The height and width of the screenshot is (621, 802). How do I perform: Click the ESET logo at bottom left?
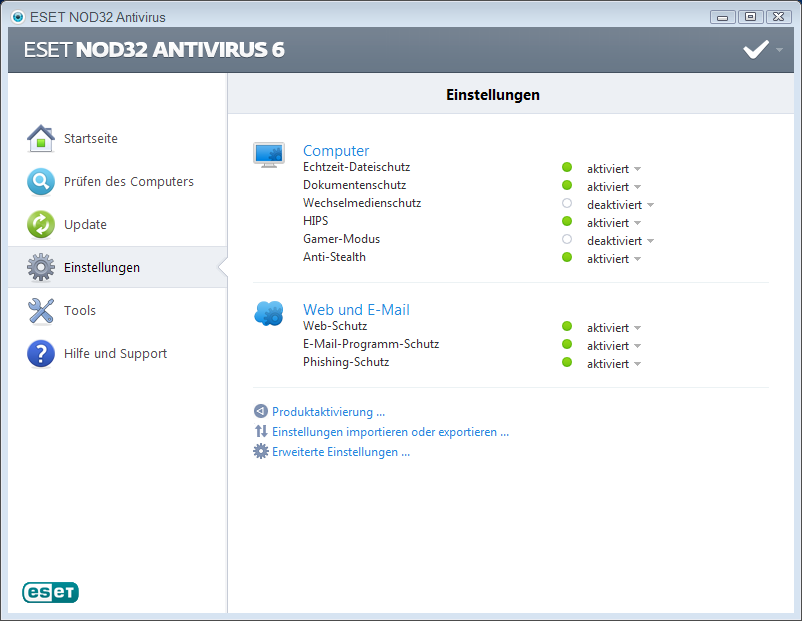click(x=51, y=592)
